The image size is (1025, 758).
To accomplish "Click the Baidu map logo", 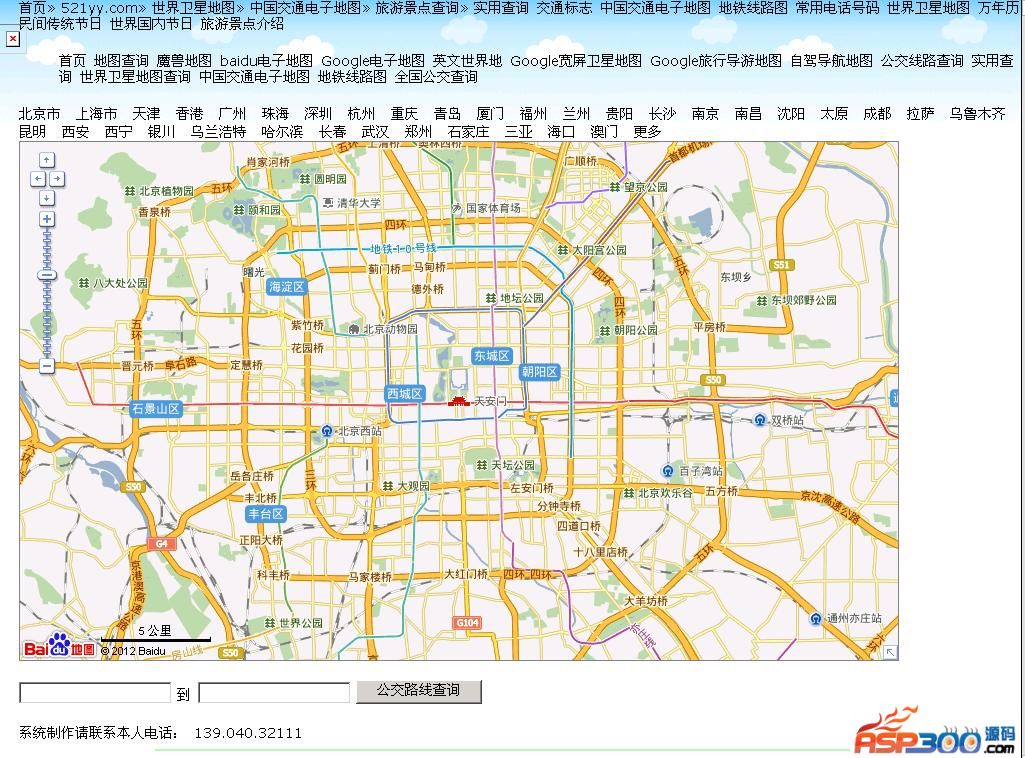I will [59, 645].
